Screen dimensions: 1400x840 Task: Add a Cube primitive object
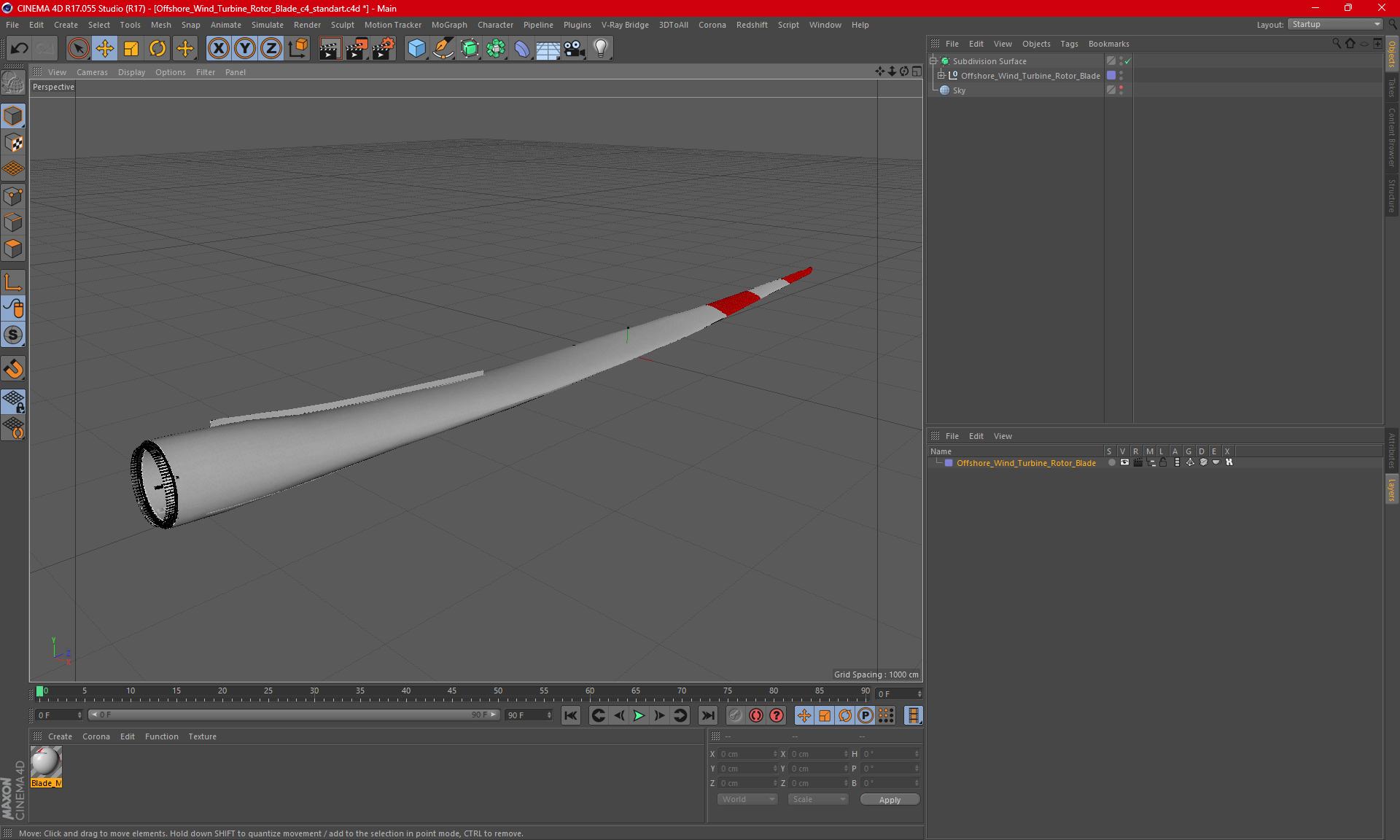point(416,49)
